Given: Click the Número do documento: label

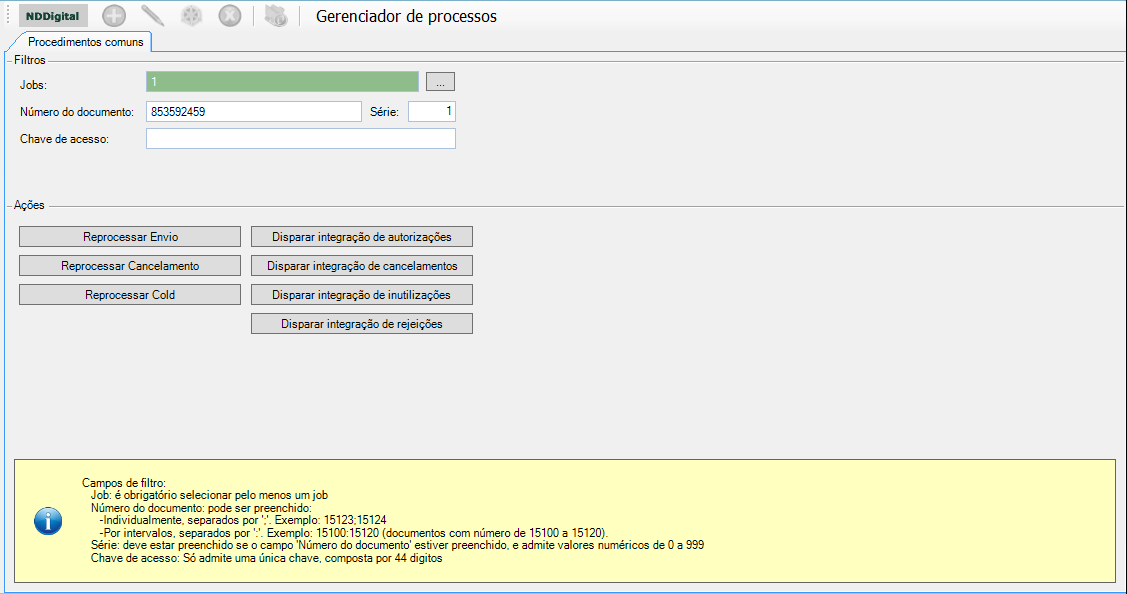Looking at the screenshot, I should click(77, 112).
